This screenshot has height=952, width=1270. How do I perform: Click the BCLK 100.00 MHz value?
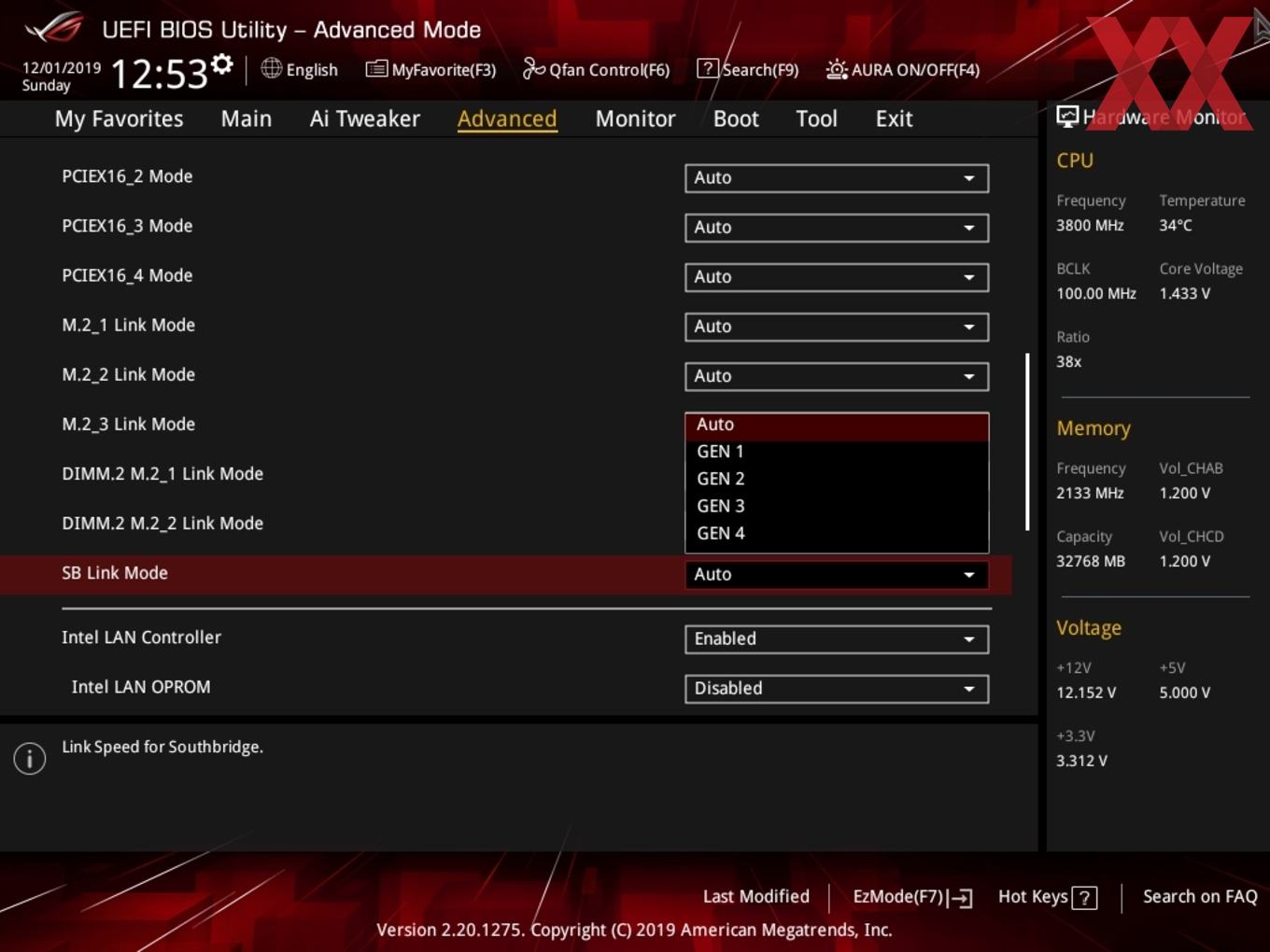[x=1096, y=293]
